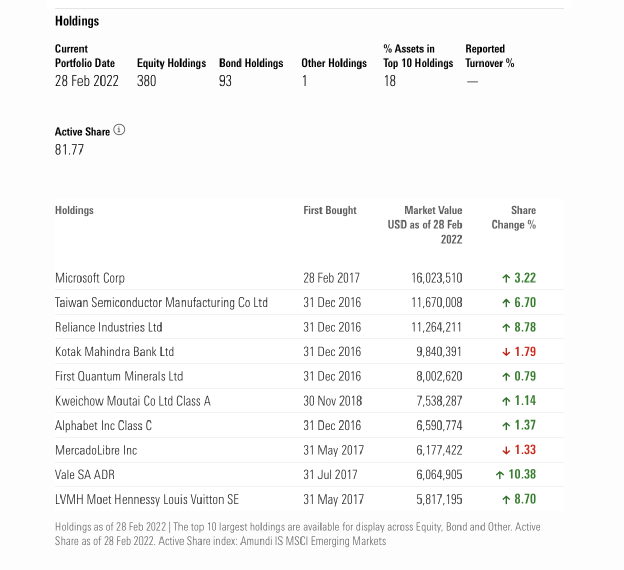Click Microsoft market value 16,023,510
The height and width of the screenshot is (570, 624).
tap(437, 278)
